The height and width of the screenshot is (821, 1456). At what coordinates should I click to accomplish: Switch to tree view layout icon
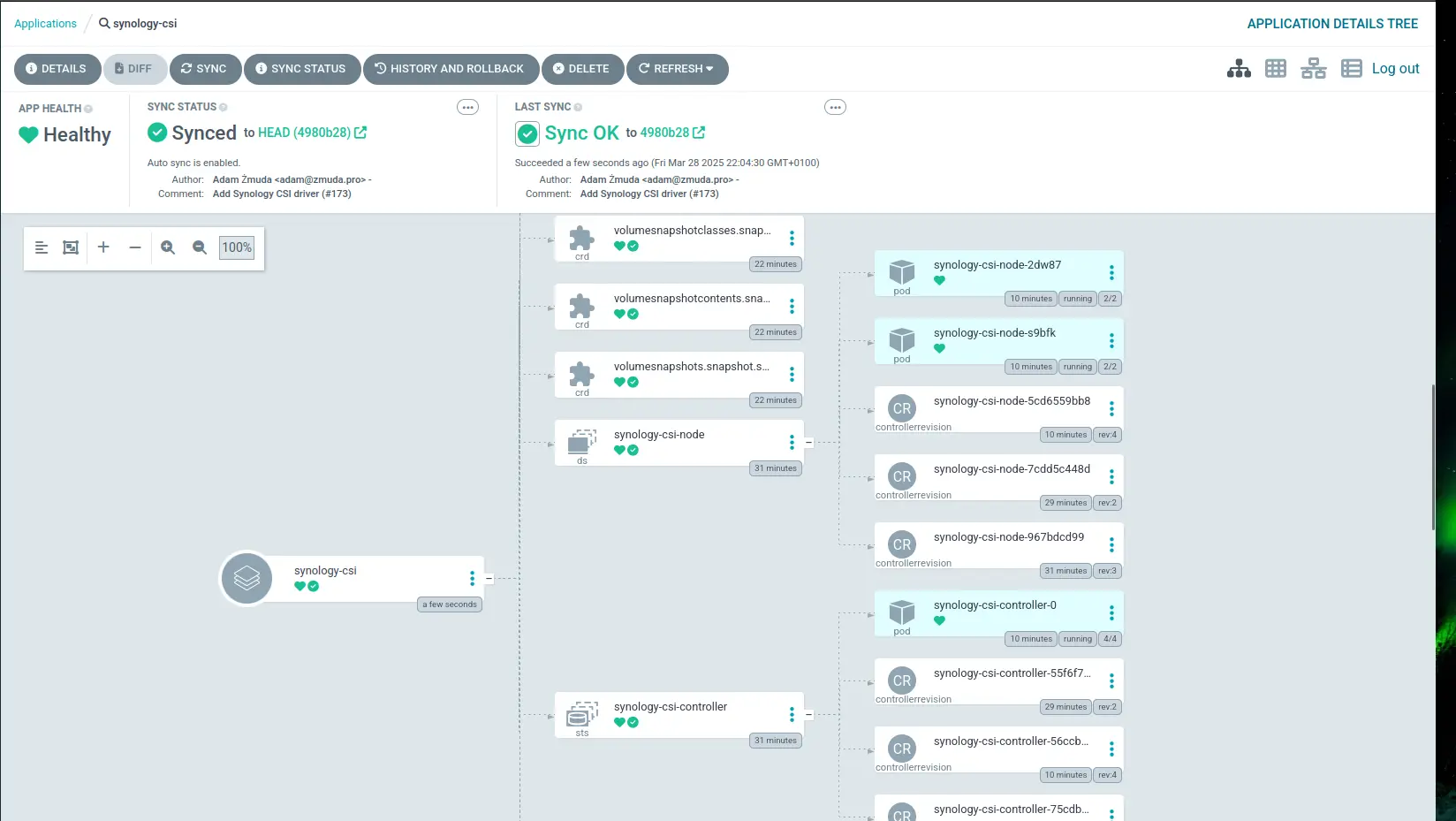(x=1239, y=69)
